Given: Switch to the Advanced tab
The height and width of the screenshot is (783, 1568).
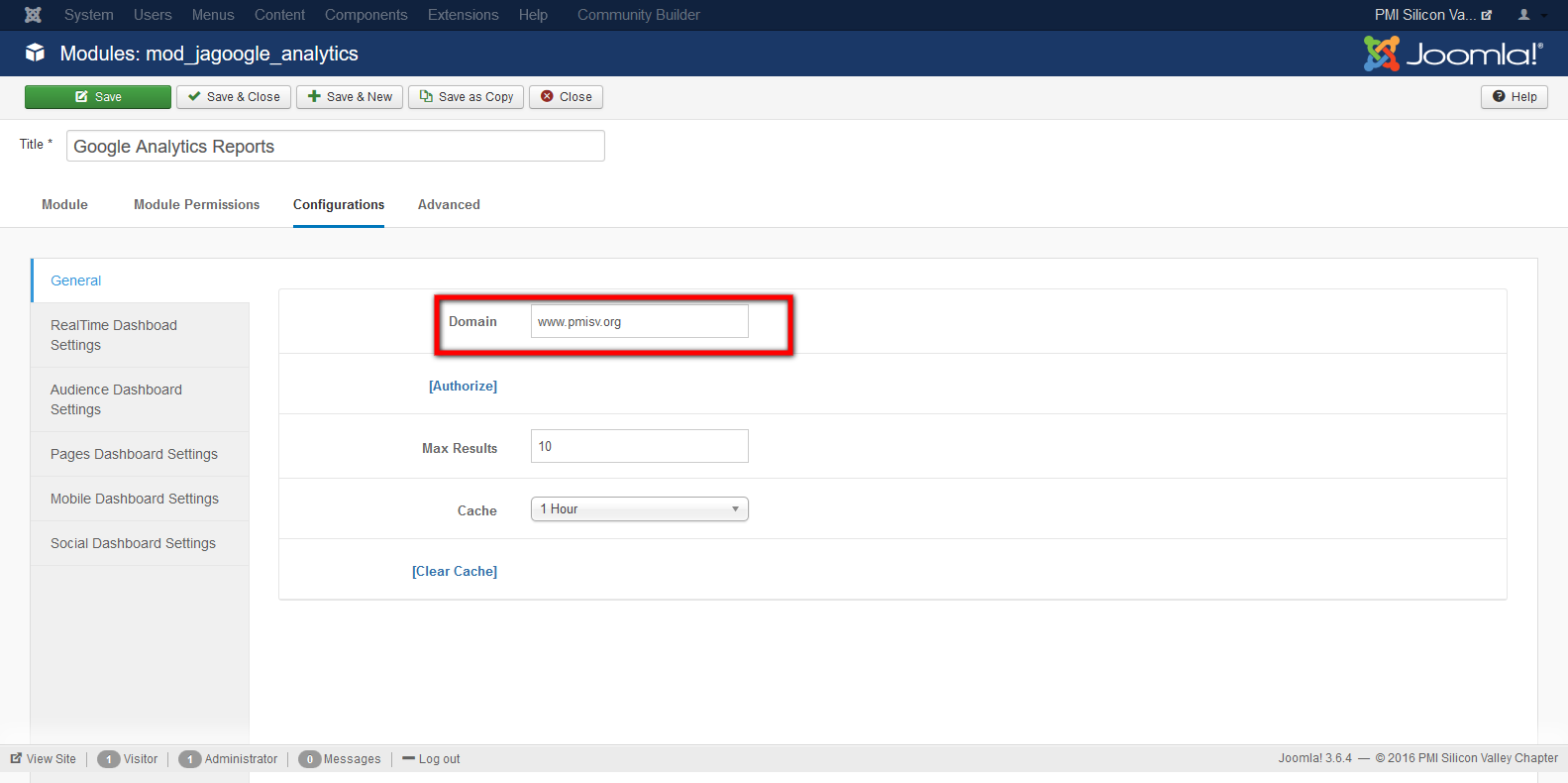Looking at the screenshot, I should [x=449, y=205].
